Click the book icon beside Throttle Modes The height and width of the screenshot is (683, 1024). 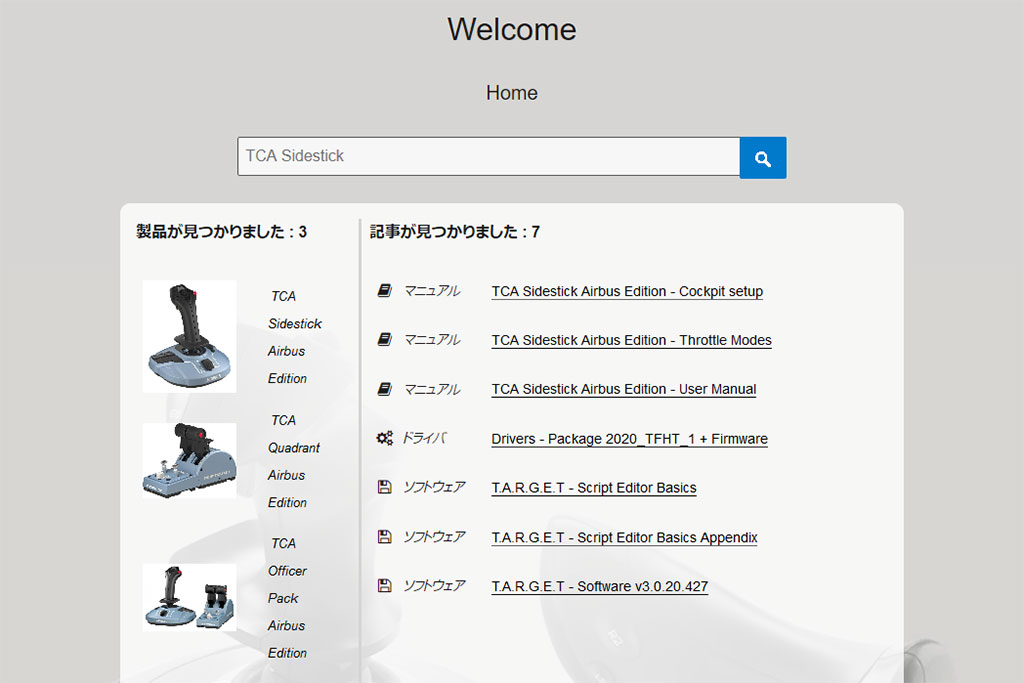click(x=385, y=340)
